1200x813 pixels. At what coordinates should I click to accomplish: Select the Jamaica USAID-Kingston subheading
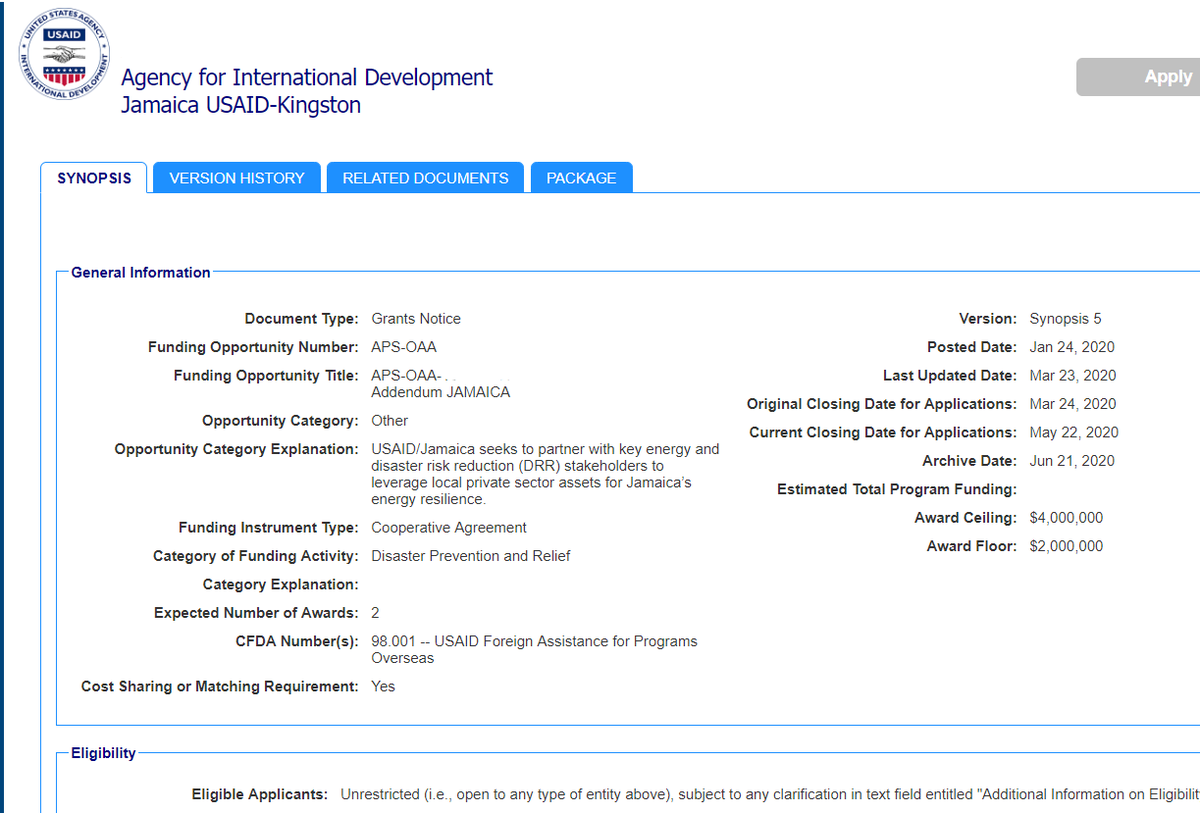click(x=241, y=105)
